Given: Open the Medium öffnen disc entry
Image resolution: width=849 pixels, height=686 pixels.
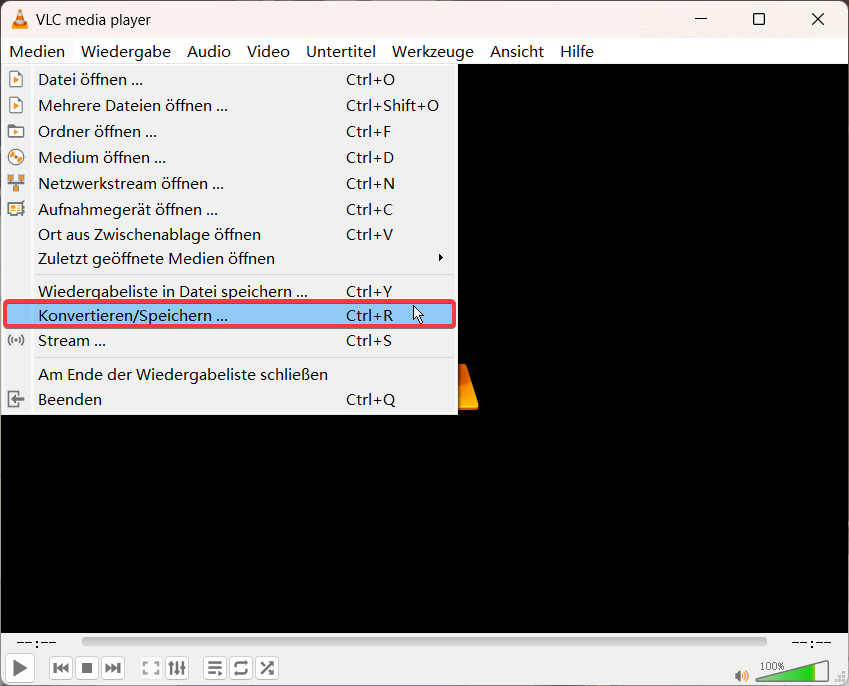Looking at the screenshot, I should pyautogui.click(x=231, y=158).
